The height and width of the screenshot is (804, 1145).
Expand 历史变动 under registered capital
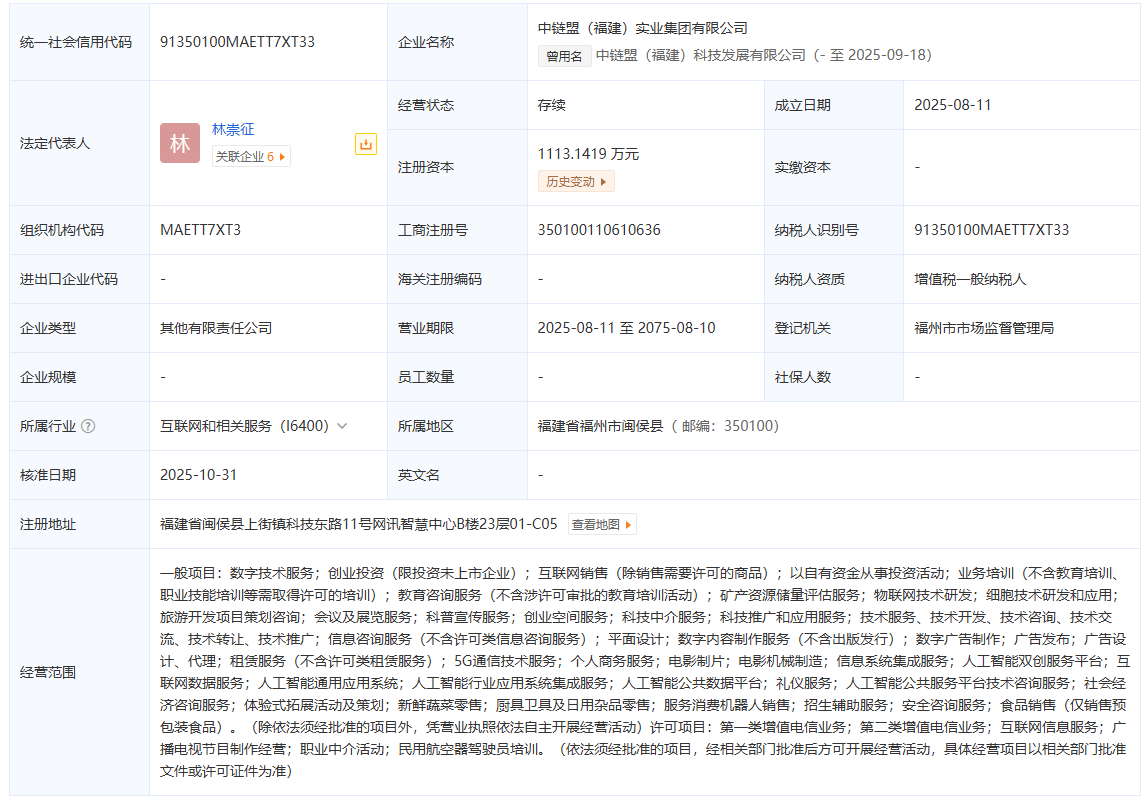tap(576, 182)
